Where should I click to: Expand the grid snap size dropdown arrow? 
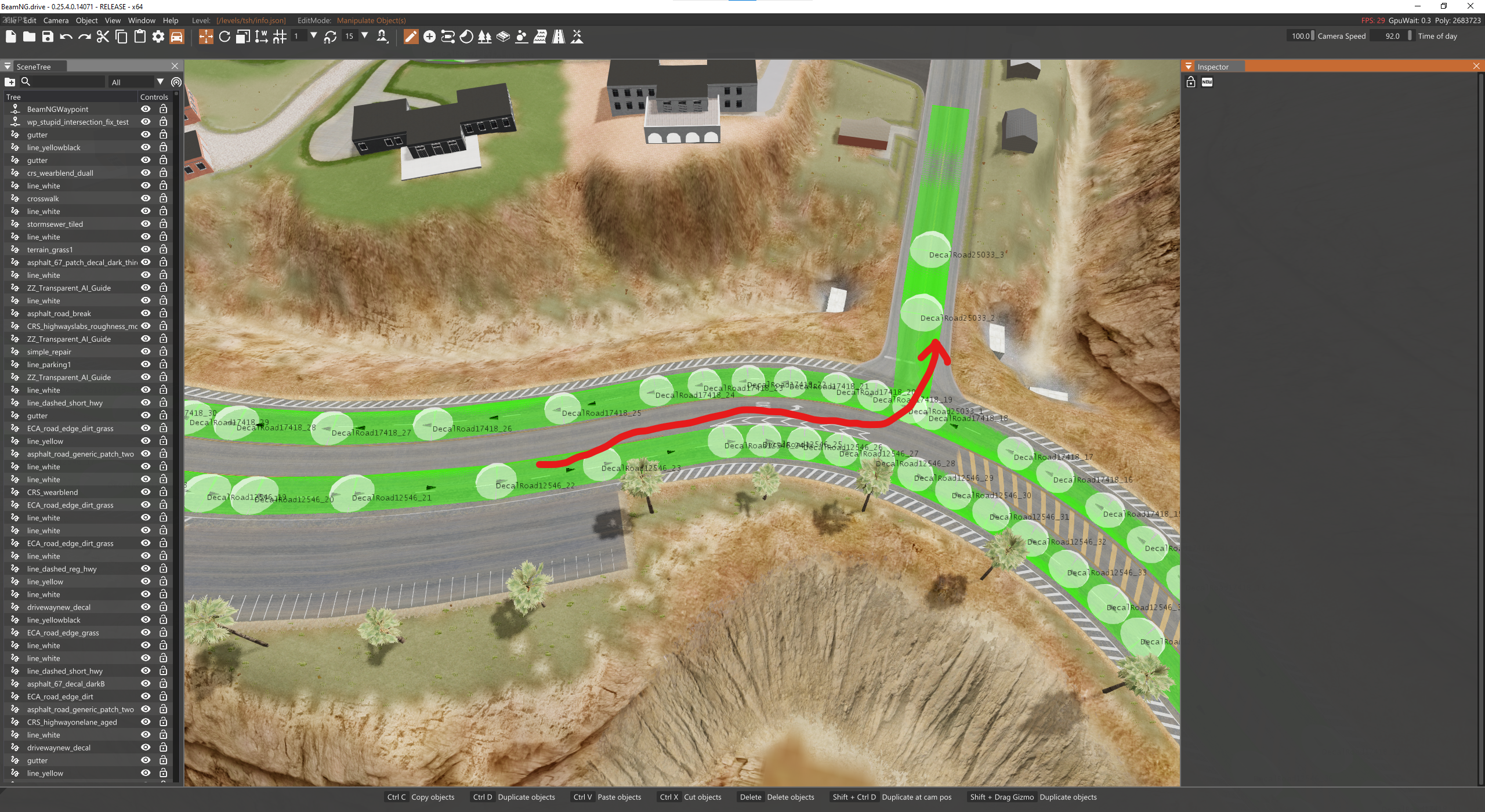tap(314, 36)
